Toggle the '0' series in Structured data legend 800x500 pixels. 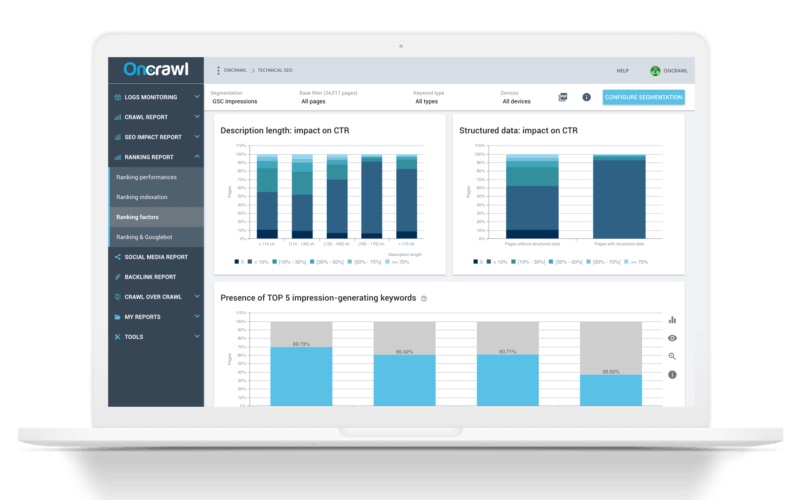coord(478,262)
